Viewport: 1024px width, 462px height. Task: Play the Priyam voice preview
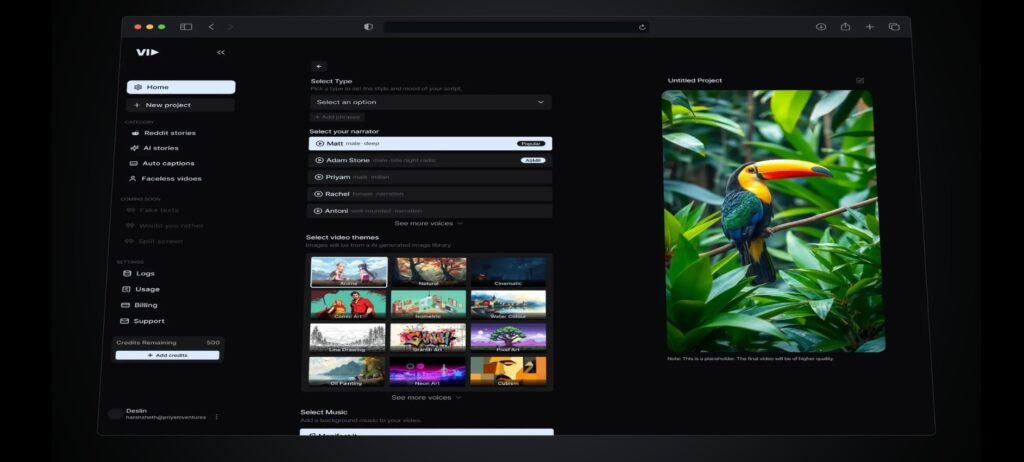319,177
